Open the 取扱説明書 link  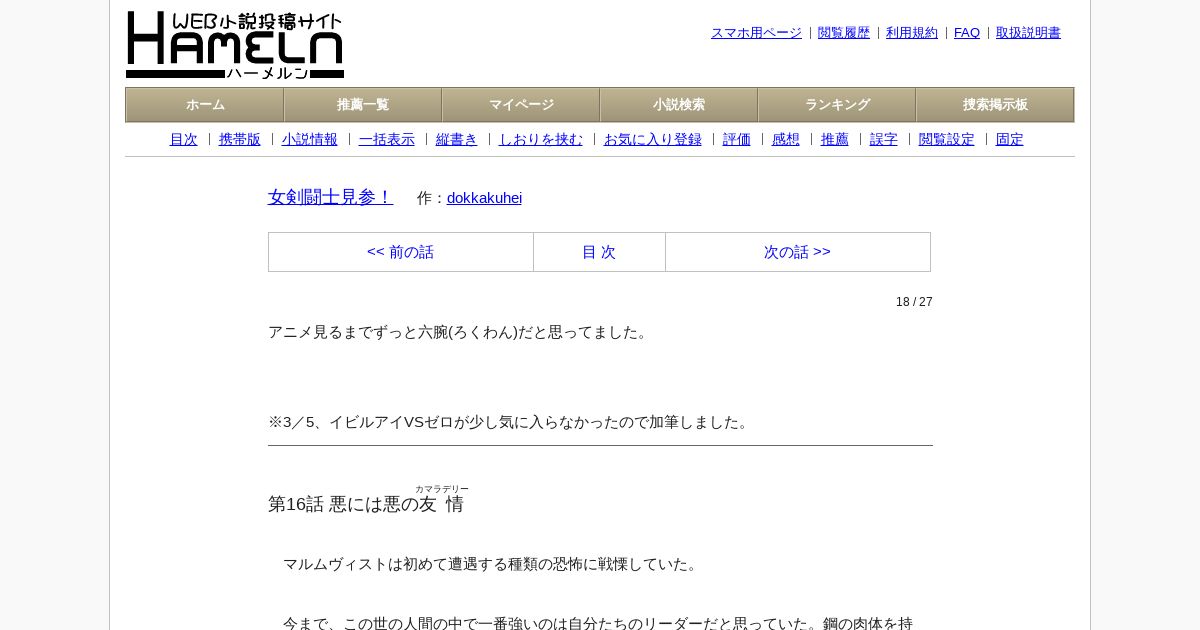(x=1028, y=33)
